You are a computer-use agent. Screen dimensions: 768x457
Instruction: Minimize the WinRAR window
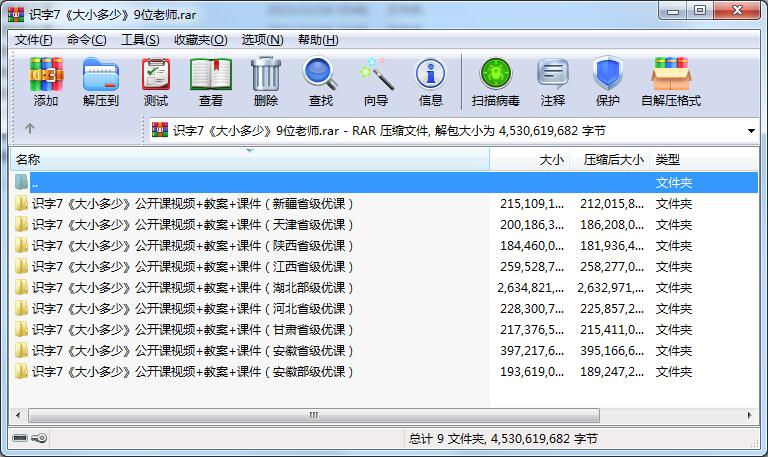674,11
